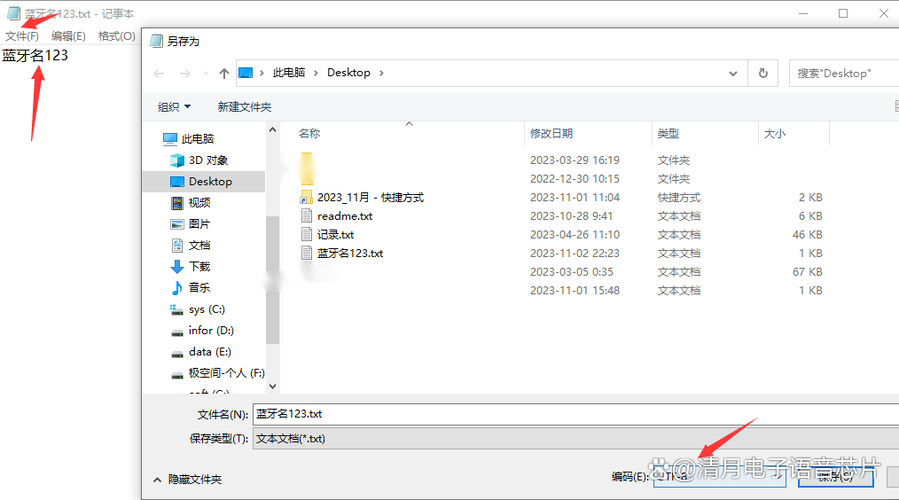Click the 图片 folder icon in the sidebar

click(177, 224)
